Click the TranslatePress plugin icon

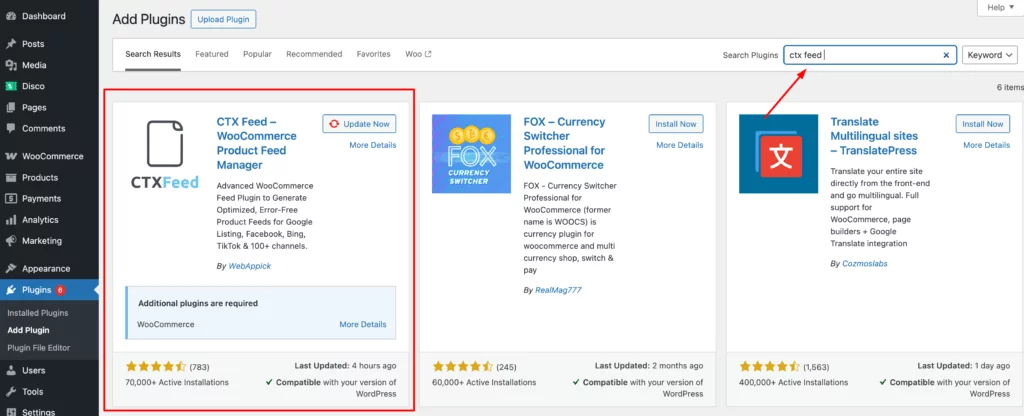tap(777, 160)
